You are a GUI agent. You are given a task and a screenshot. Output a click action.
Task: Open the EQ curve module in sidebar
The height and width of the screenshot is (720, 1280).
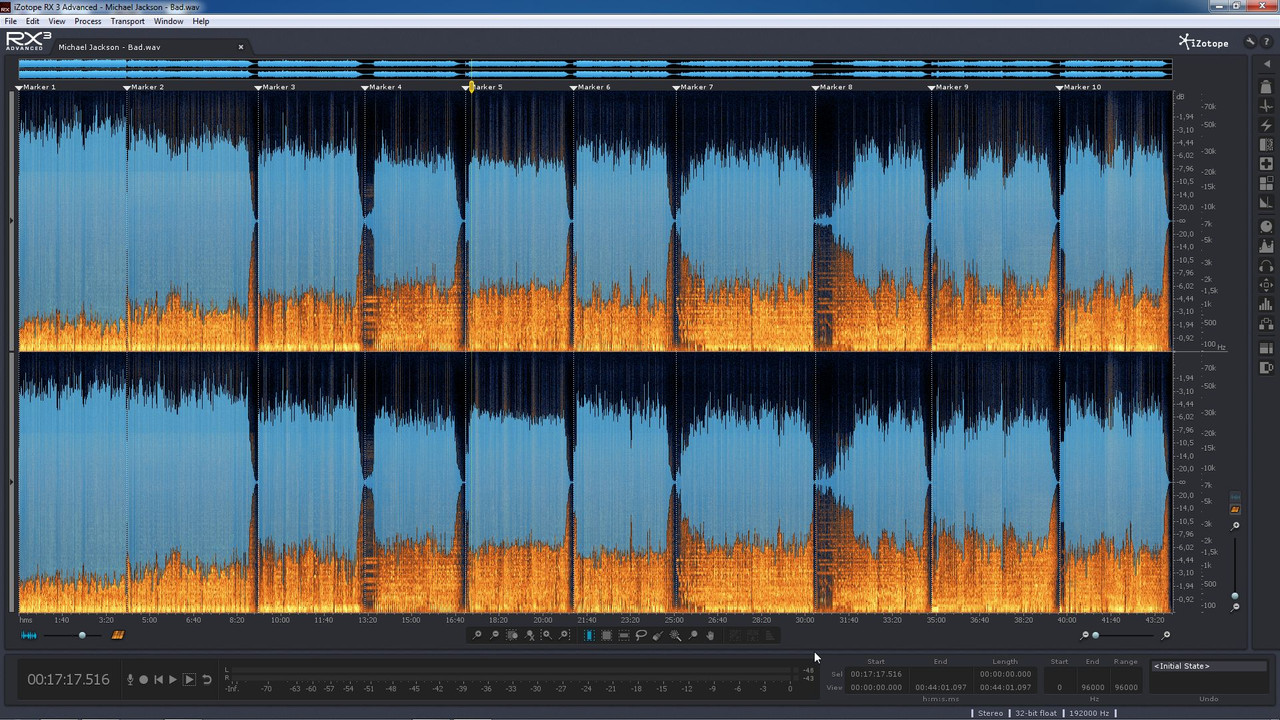pyautogui.click(x=1266, y=247)
